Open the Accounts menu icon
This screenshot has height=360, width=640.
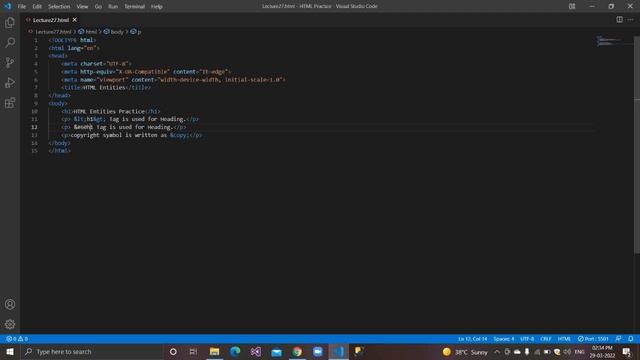(x=10, y=304)
